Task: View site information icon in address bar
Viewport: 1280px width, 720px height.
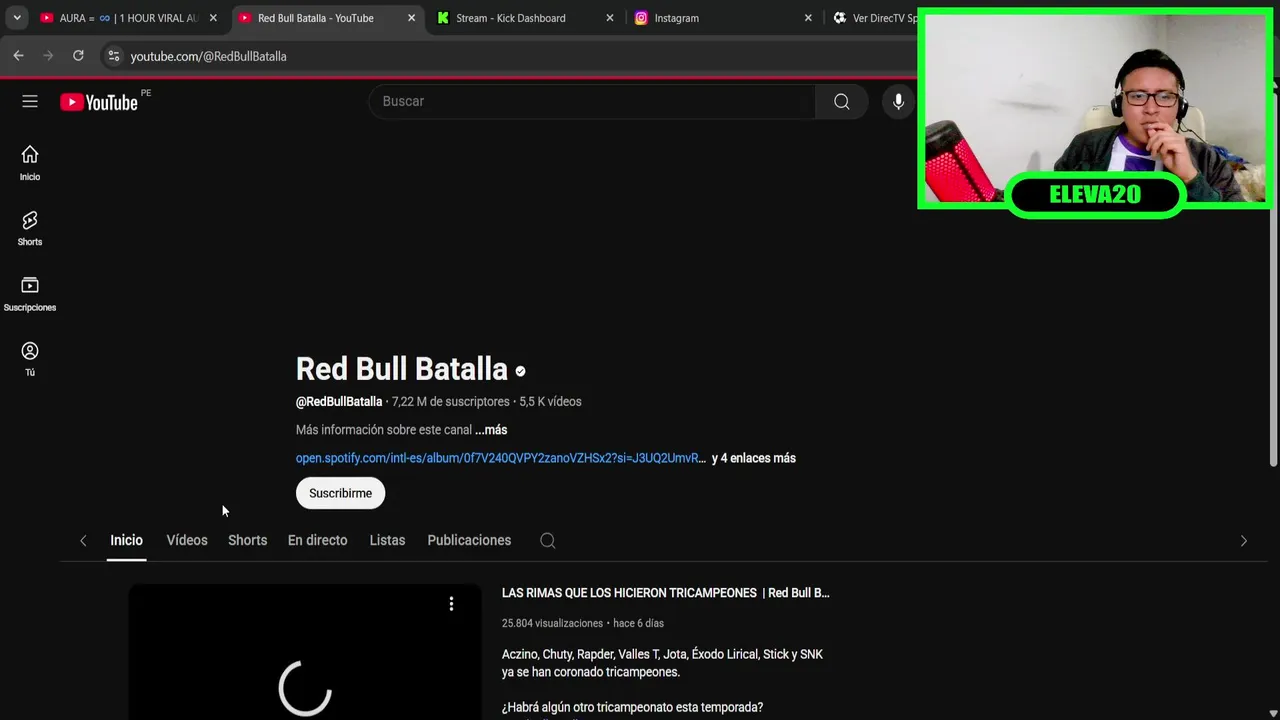Action: click(114, 56)
